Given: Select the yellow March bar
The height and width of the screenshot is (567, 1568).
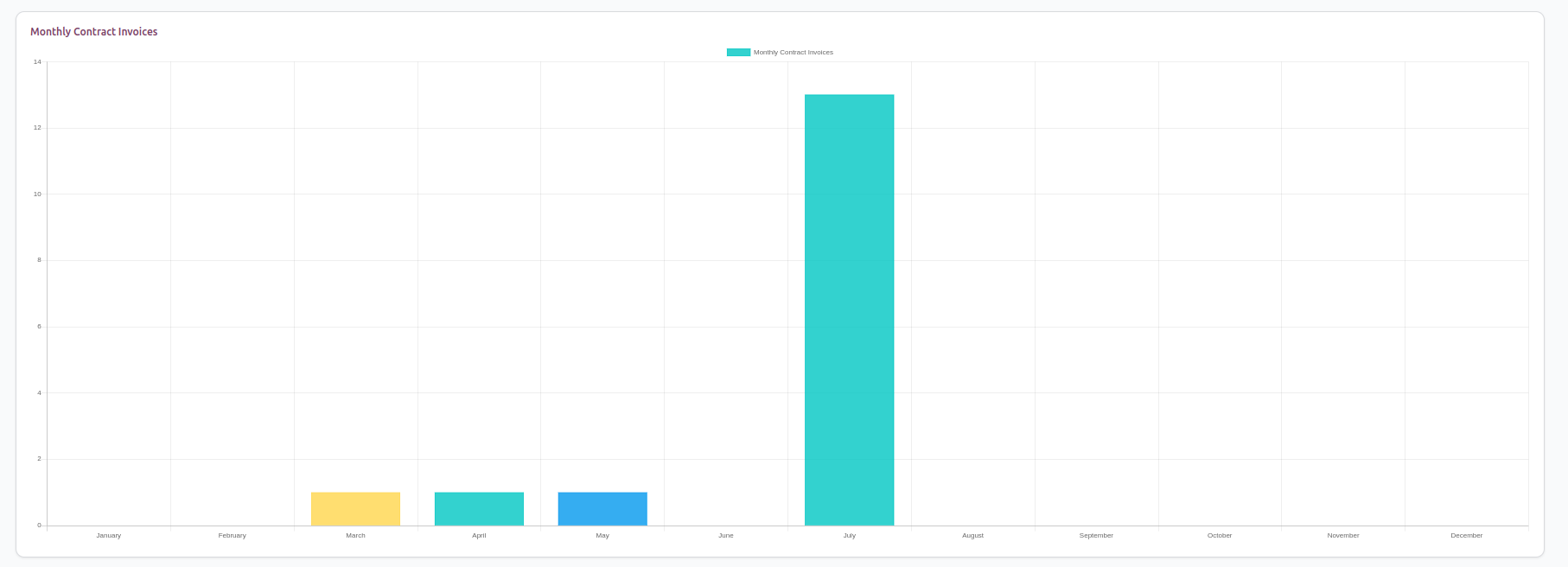Looking at the screenshot, I should click(x=355, y=509).
